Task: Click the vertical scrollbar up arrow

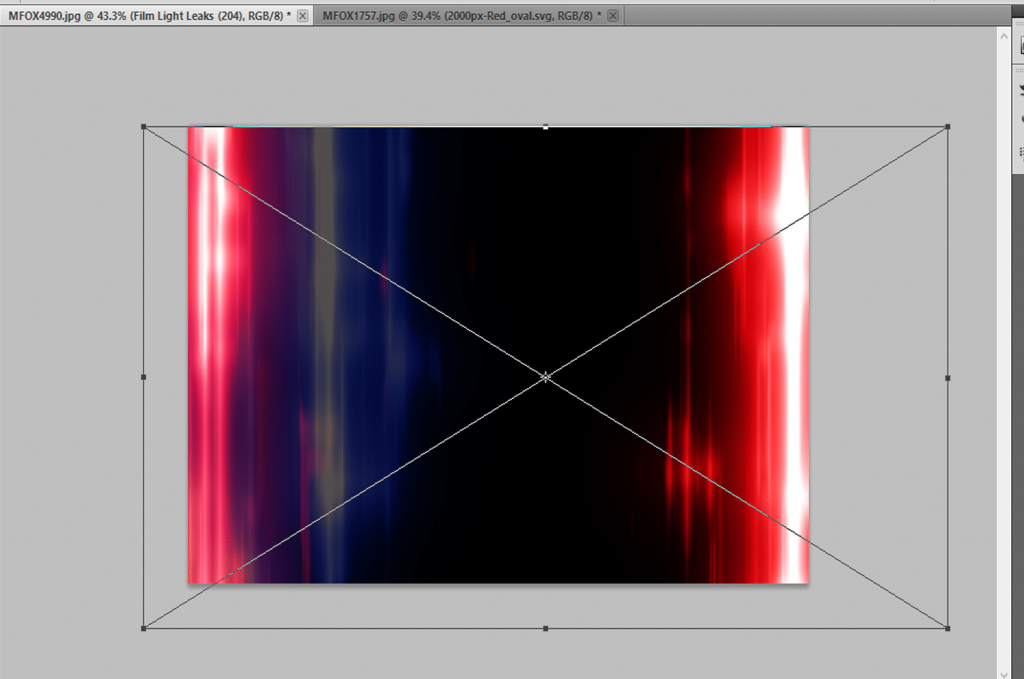Action: point(1004,36)
